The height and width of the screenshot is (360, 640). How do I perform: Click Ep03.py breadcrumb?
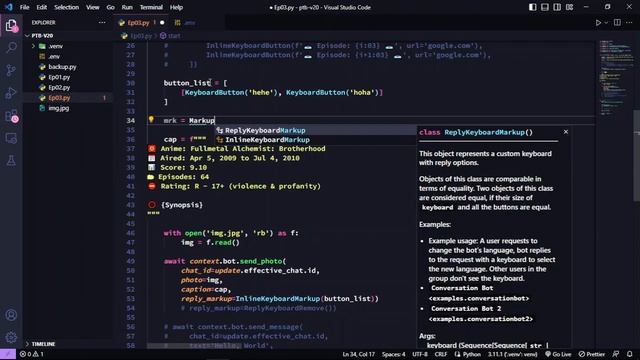click(x=137, y=36)
